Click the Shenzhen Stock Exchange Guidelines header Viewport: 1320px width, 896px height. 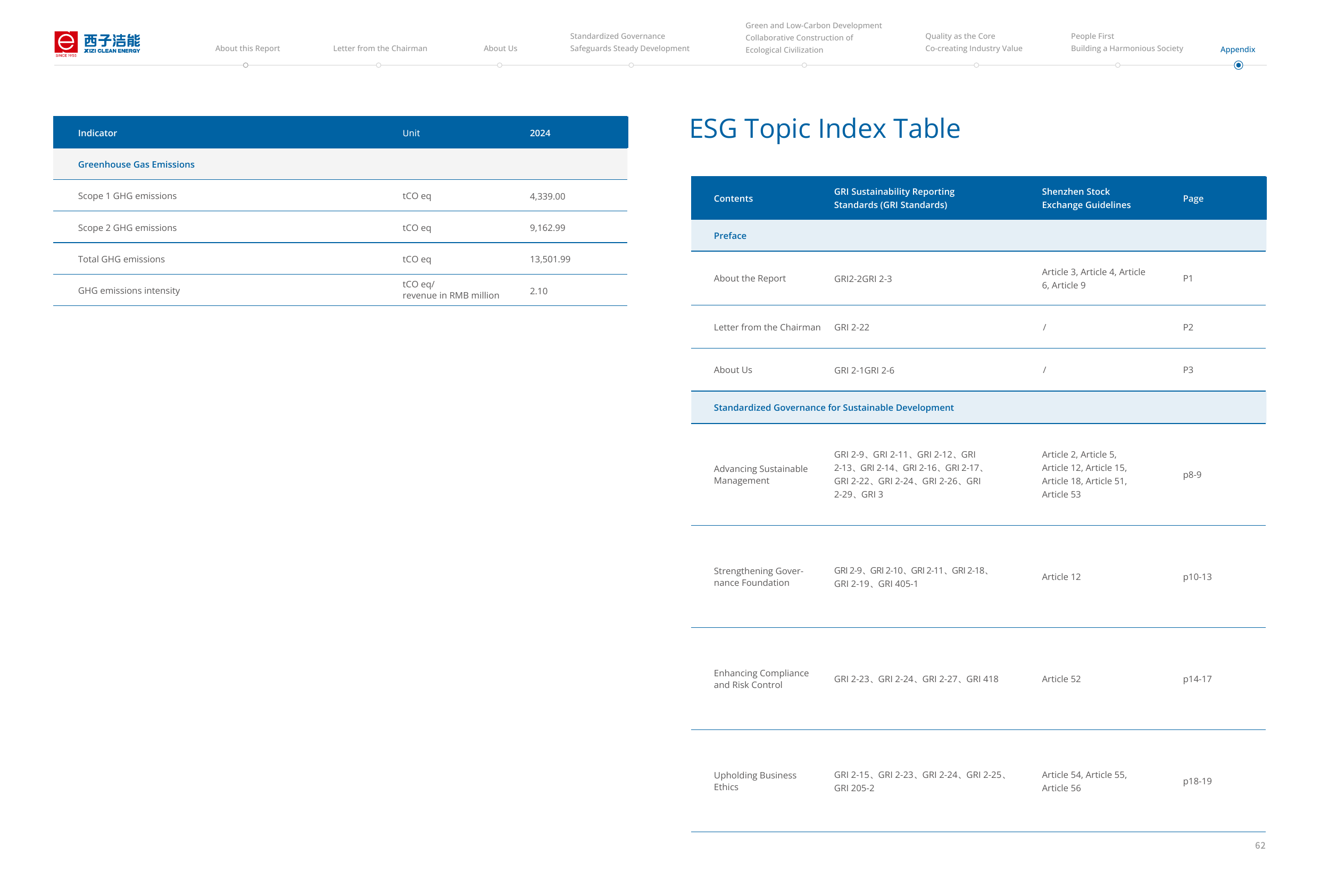[x=1086, y=198]
